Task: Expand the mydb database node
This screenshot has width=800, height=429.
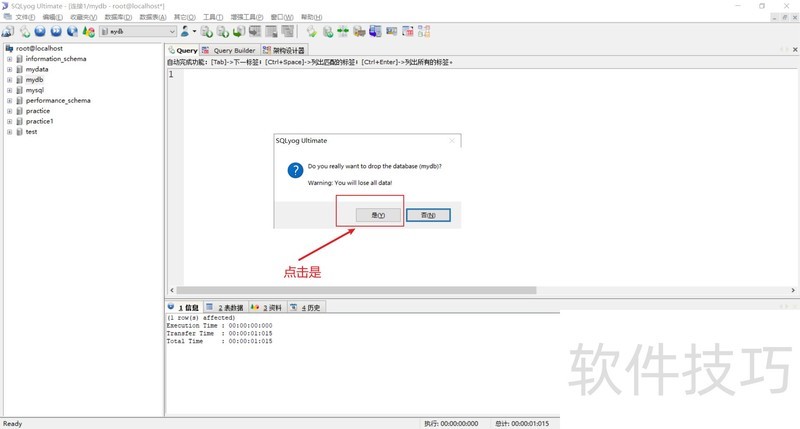Action: [9, 80]
